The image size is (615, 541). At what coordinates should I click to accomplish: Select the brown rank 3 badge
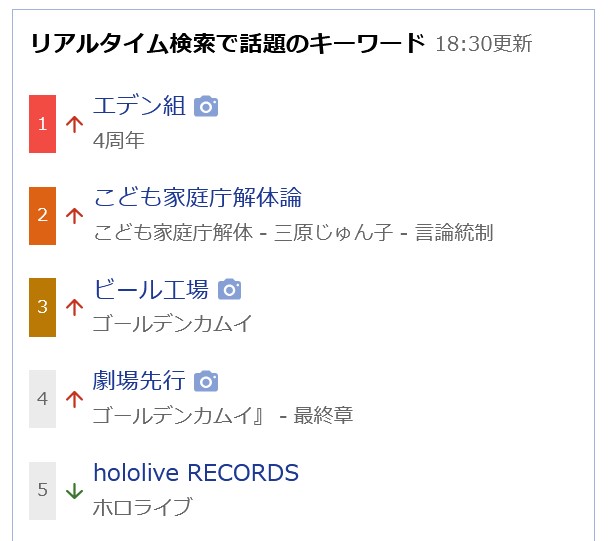pyautogui.click(x=42, y=307)
